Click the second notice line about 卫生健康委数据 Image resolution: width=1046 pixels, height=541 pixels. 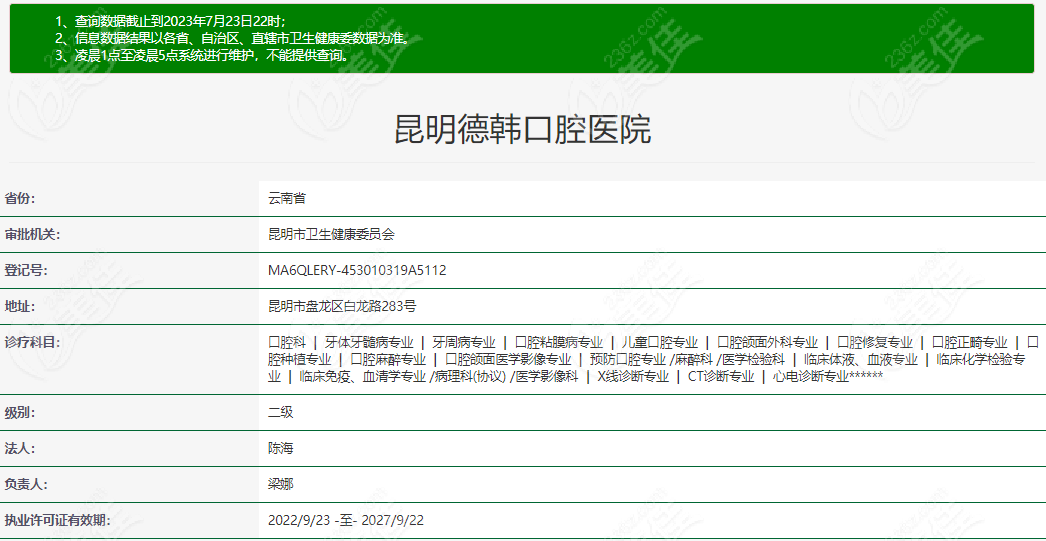coord(232,38)
